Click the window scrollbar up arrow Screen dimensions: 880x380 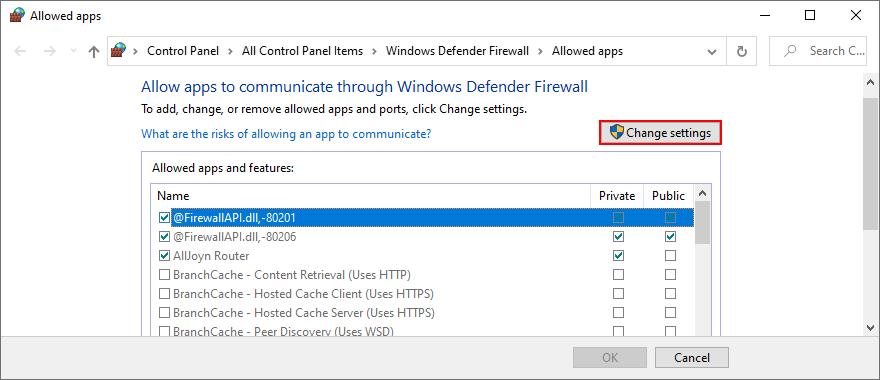[x=870, y=82]
